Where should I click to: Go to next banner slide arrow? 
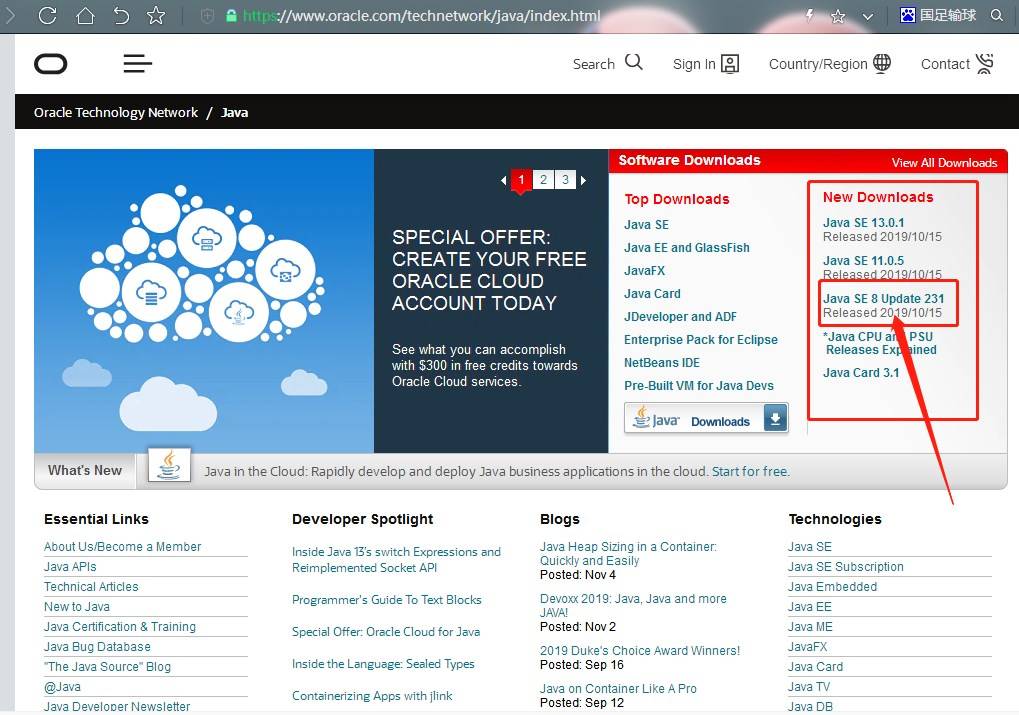[x=584, y=181]
